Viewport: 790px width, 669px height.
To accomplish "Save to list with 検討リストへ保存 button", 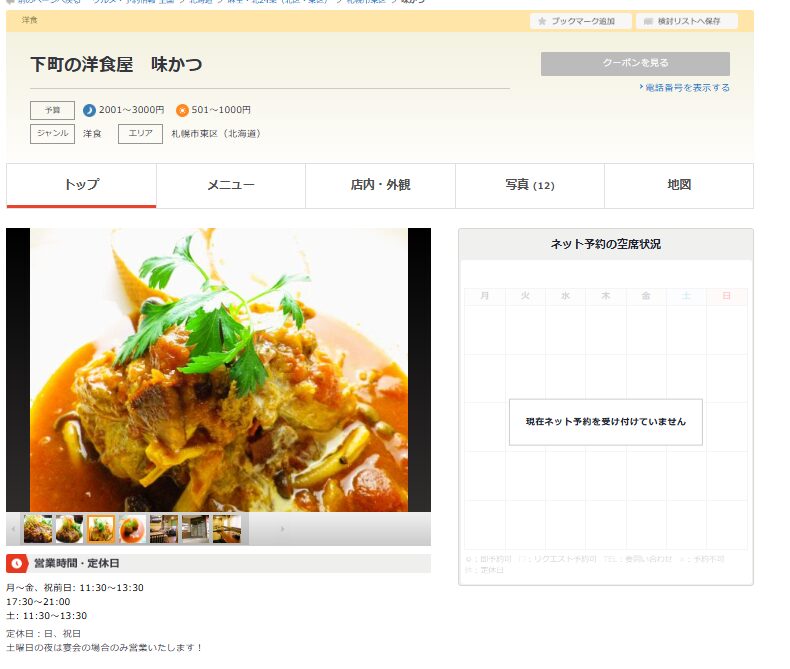I will coord(687,21).
